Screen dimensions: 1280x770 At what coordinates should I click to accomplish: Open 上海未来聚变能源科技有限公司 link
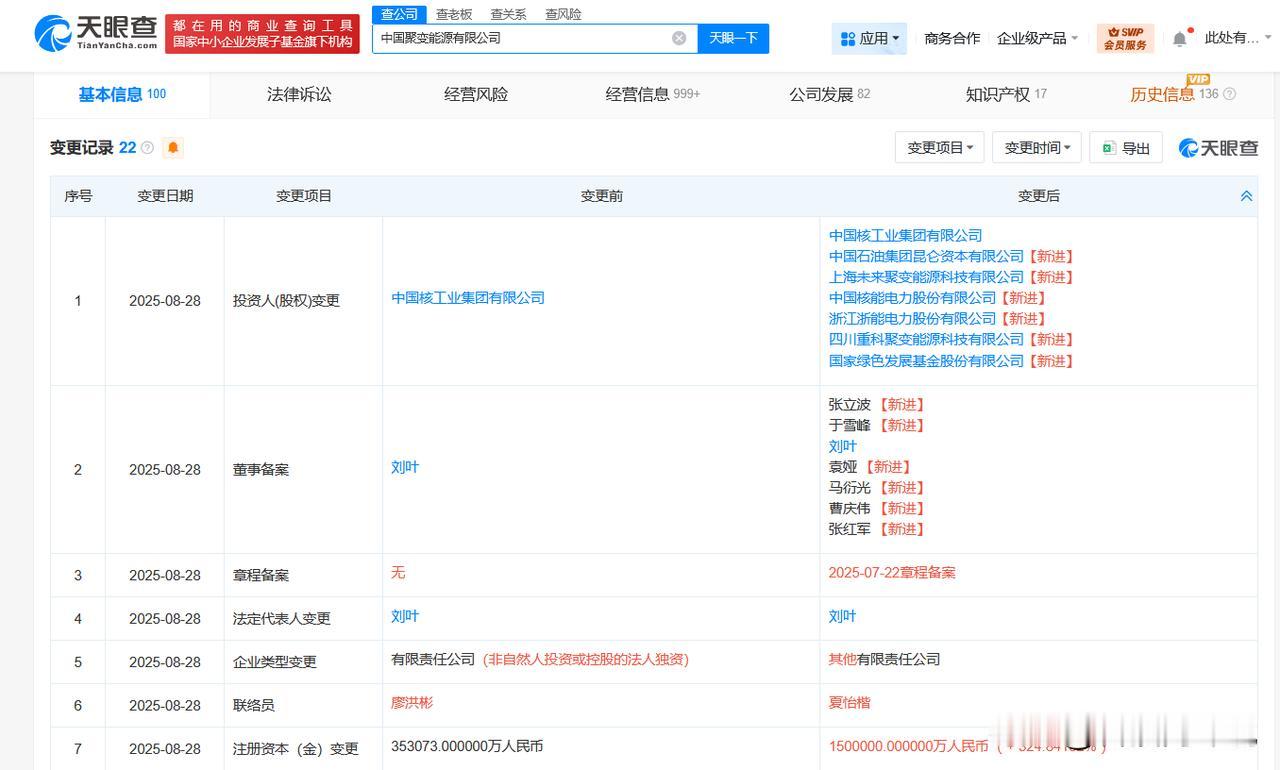[x=927, y=277]
